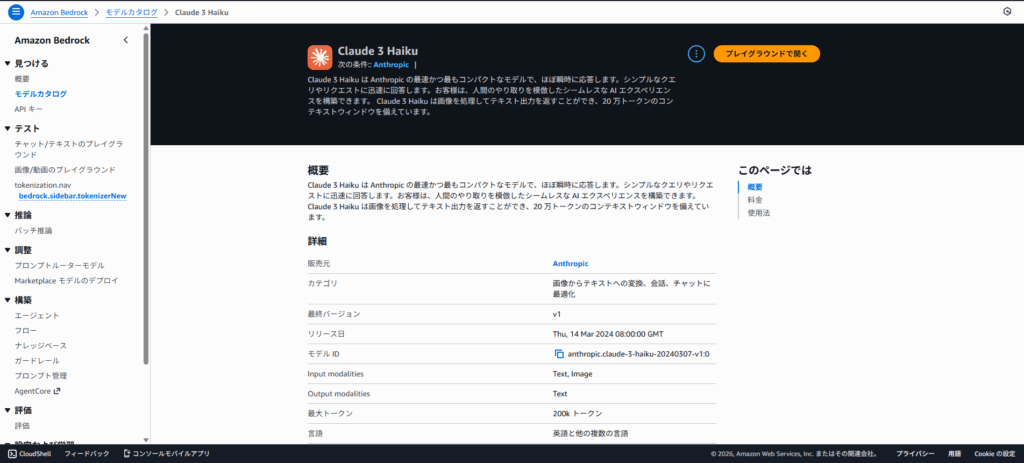The width and height of the screenshot is (1024, 463).
Task: Open the three-dot more options menu
Action: point(697,54)
